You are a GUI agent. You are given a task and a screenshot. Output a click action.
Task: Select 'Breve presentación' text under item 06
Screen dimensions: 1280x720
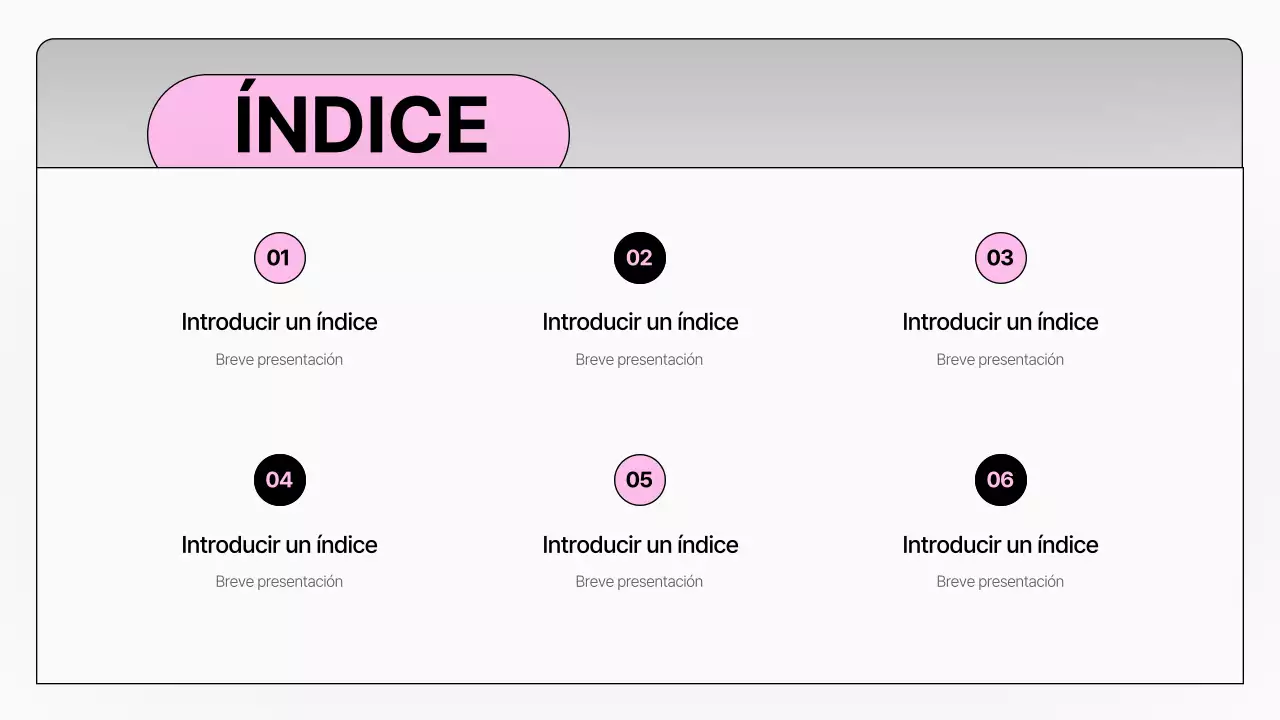pos(1000,582)
